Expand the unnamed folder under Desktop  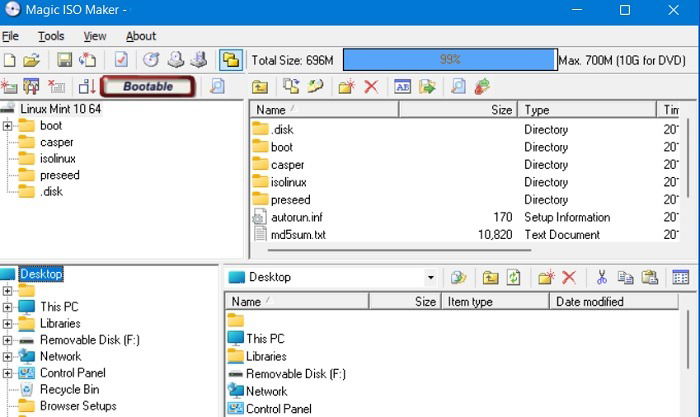[7, 291]
